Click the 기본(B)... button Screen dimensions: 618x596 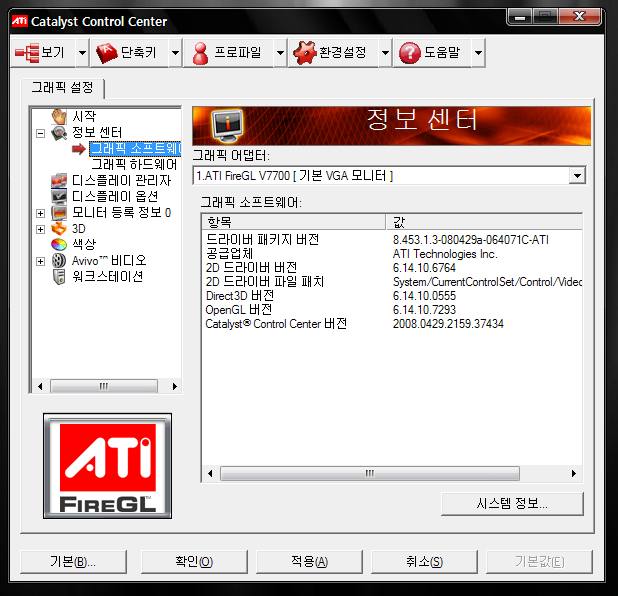(x=73, y=562)
